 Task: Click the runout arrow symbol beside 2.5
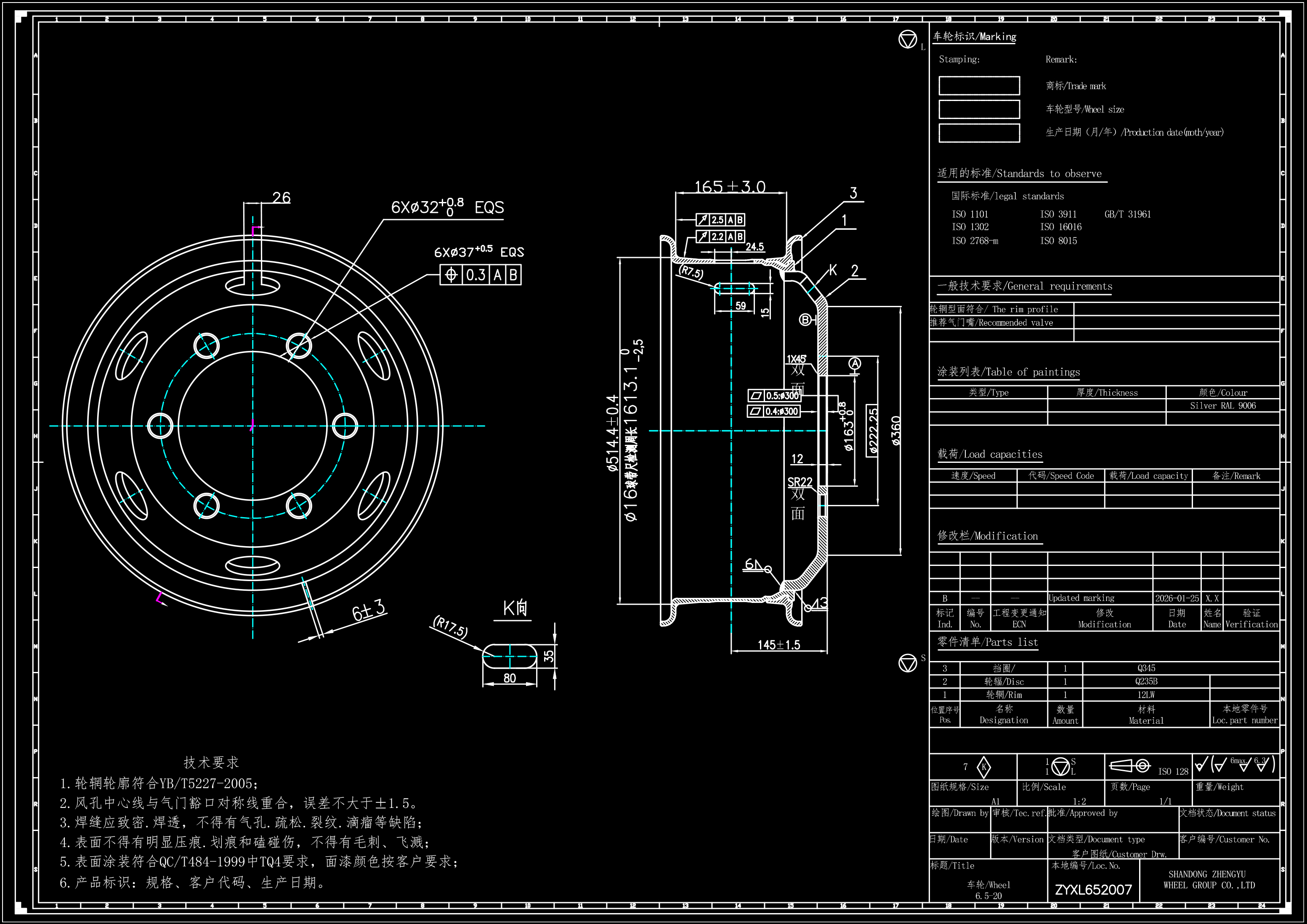(703, 220)
